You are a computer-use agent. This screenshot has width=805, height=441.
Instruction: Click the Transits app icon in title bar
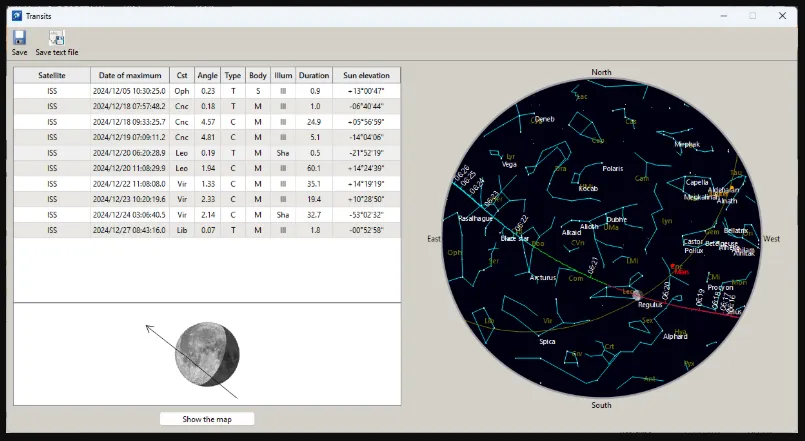click(17, 15)
